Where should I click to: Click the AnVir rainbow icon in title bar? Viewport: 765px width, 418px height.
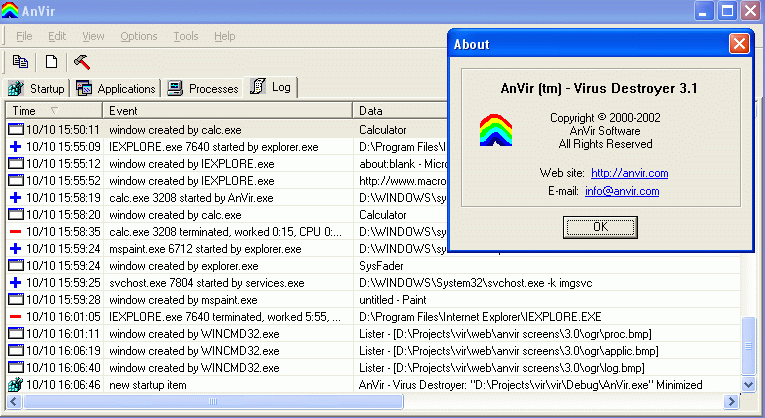click(10, 10)
